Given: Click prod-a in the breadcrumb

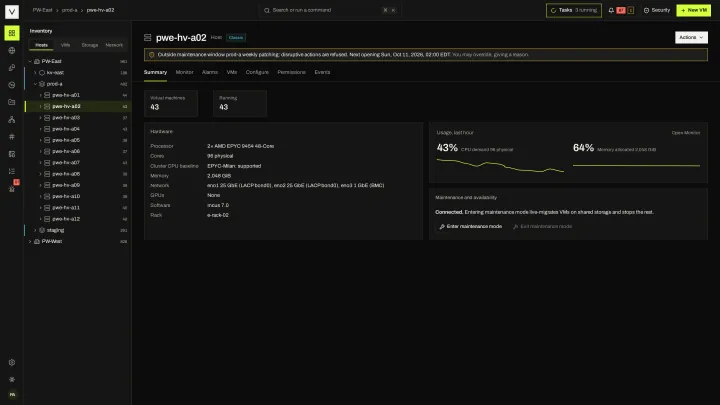Looking at the screenshot, I should [69, 10].
